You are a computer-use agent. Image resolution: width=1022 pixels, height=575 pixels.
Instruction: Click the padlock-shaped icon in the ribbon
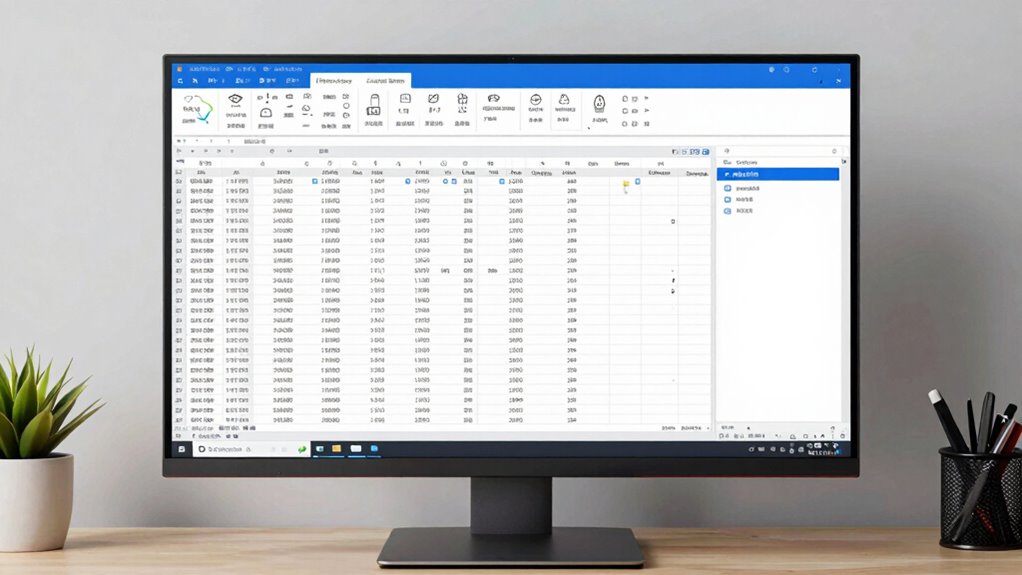click(x=374, y=104)
